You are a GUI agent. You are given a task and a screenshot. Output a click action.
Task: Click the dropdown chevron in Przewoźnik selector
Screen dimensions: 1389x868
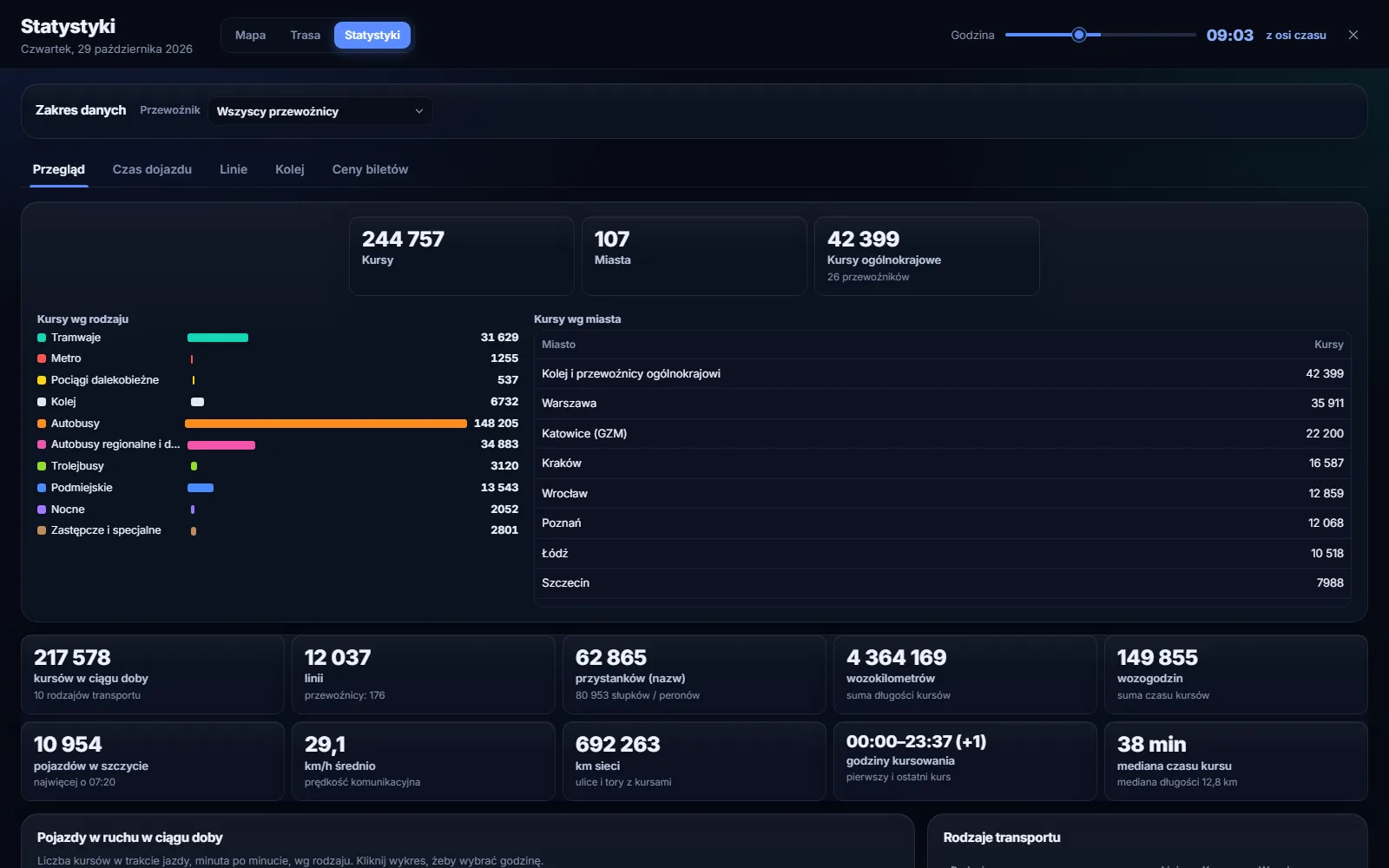coord(419,111)
